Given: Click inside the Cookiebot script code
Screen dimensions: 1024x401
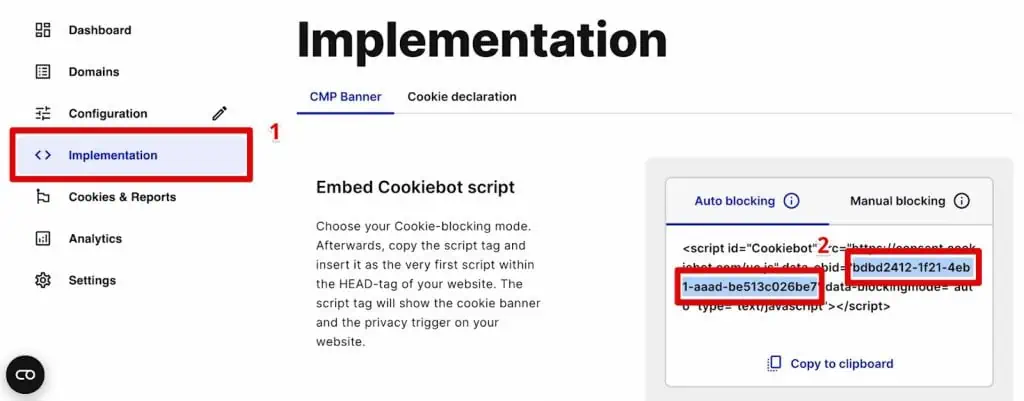Looking at the screenshot, I should [x=828, y=277].
